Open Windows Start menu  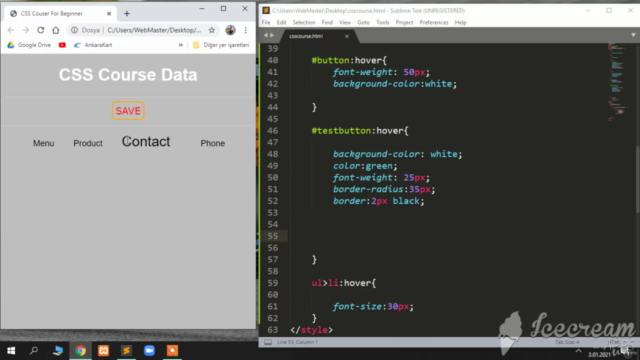pyautogui.click(x=11, y=351)
